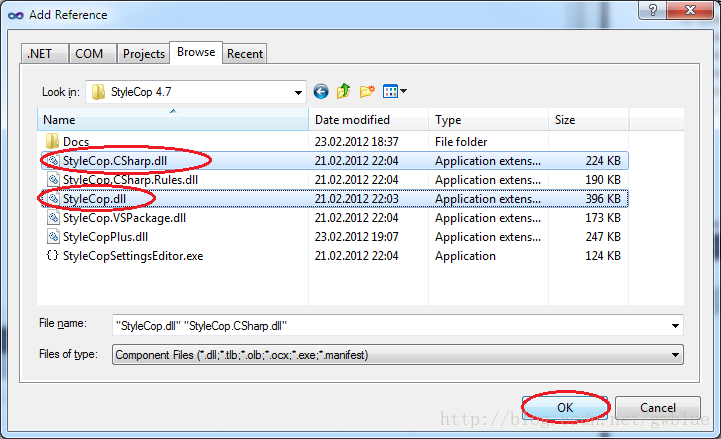Select the Browse tab

click(196, 52)
